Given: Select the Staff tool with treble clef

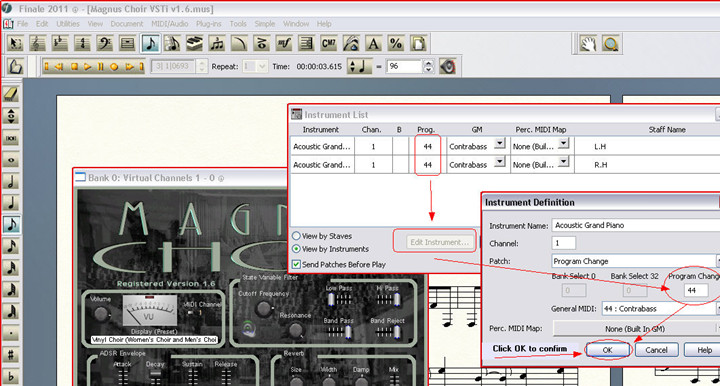Looking at the screenshot, I should [x=38, y=44].
